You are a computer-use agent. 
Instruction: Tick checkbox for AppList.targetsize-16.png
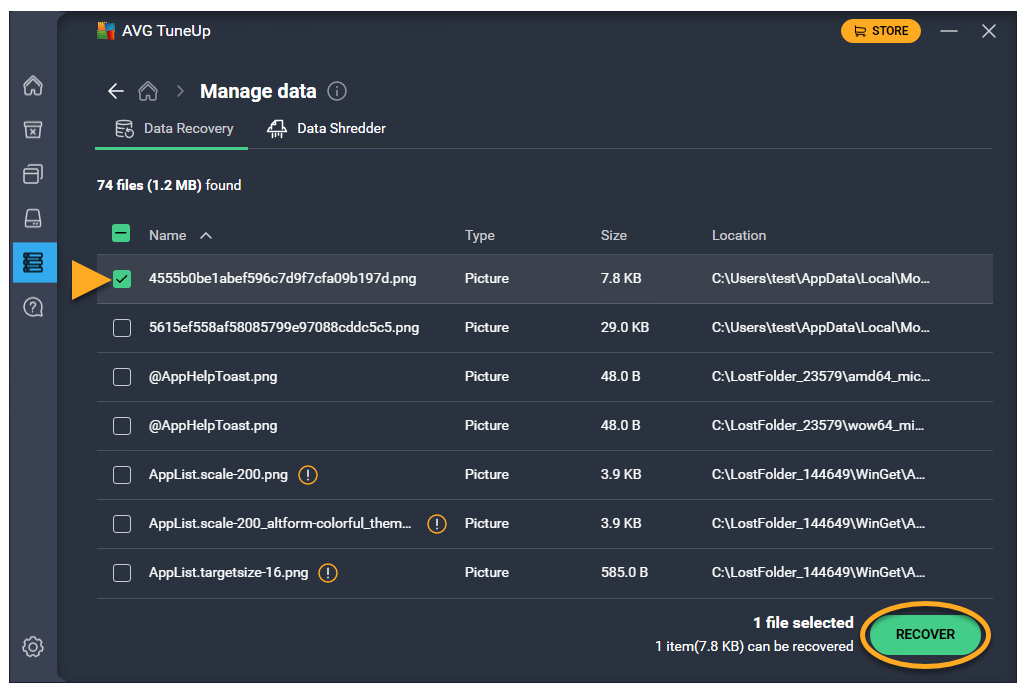click(122, 573)
